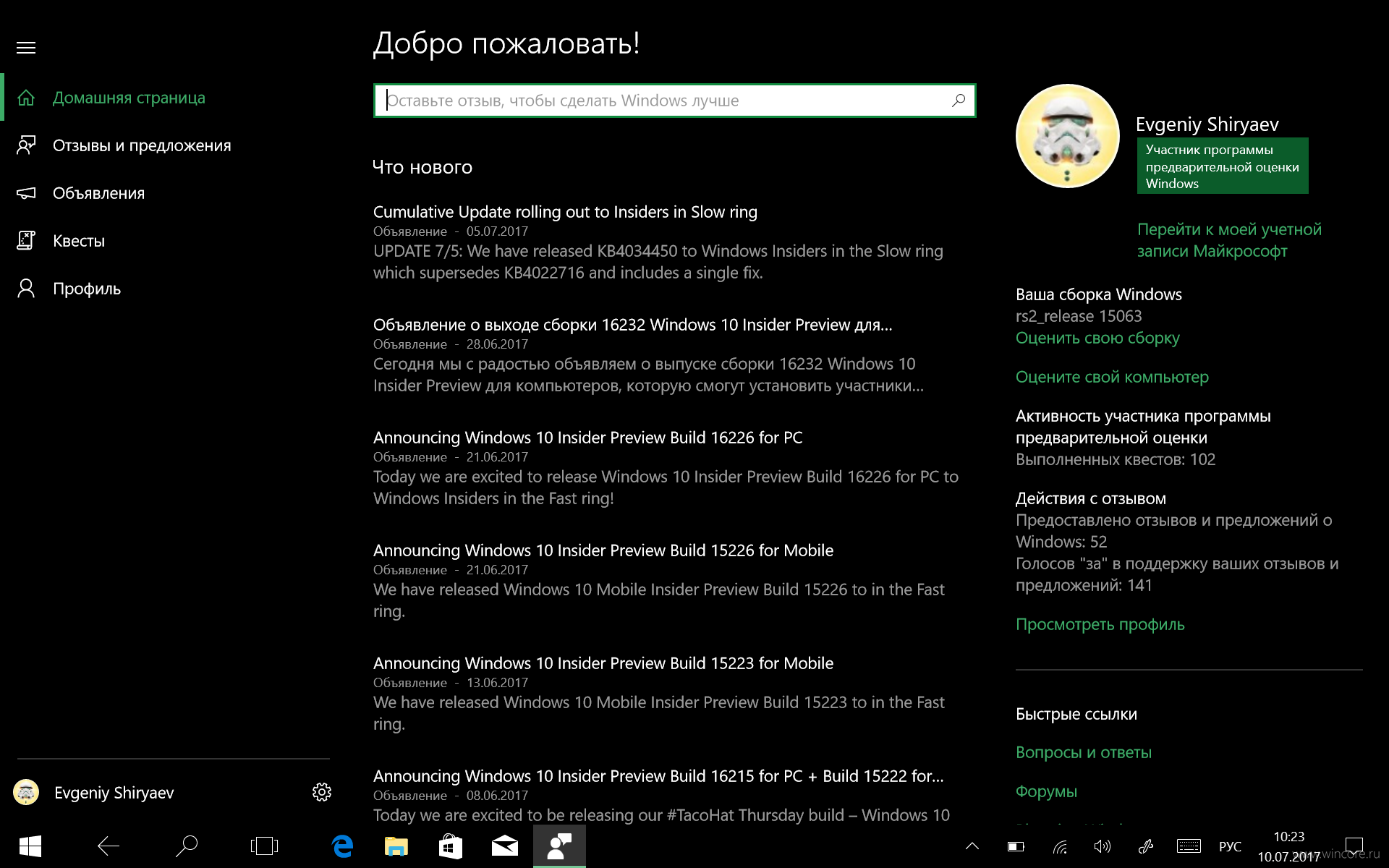Click Оцените свой компьютер link
Screen dimensions: 1389x868
tap(1112, 377)
